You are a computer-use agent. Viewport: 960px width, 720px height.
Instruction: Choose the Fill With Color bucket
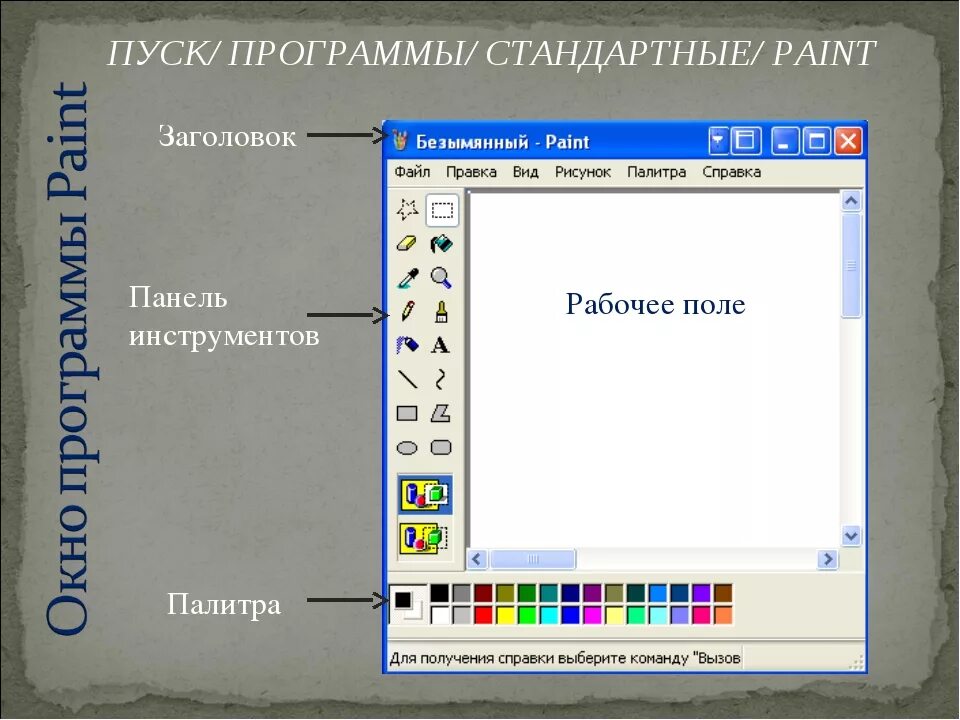[x=441, y=244]
